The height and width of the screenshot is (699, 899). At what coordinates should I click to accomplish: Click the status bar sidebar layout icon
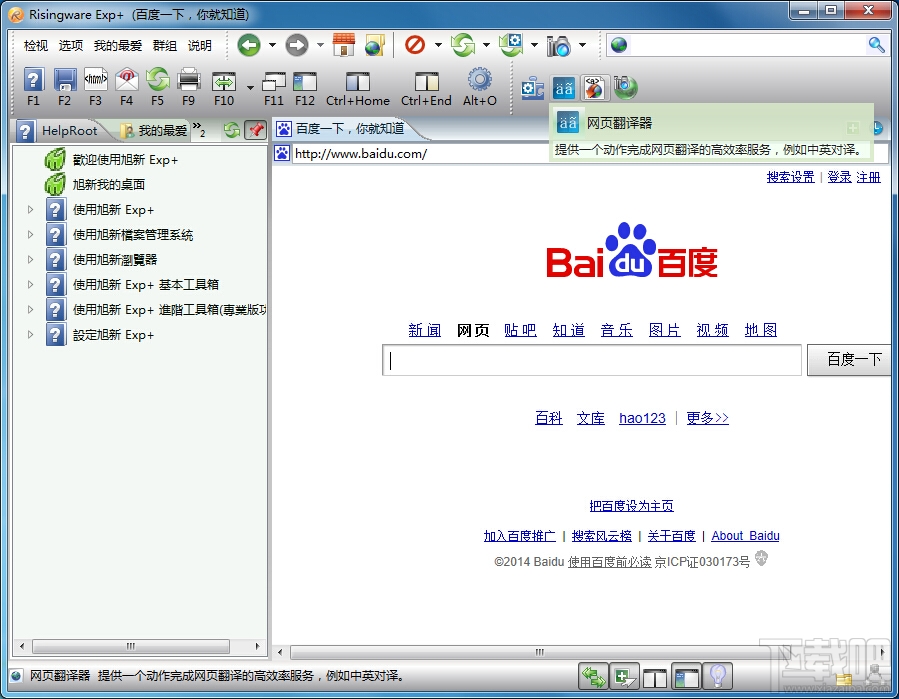(x=686, y=677)
